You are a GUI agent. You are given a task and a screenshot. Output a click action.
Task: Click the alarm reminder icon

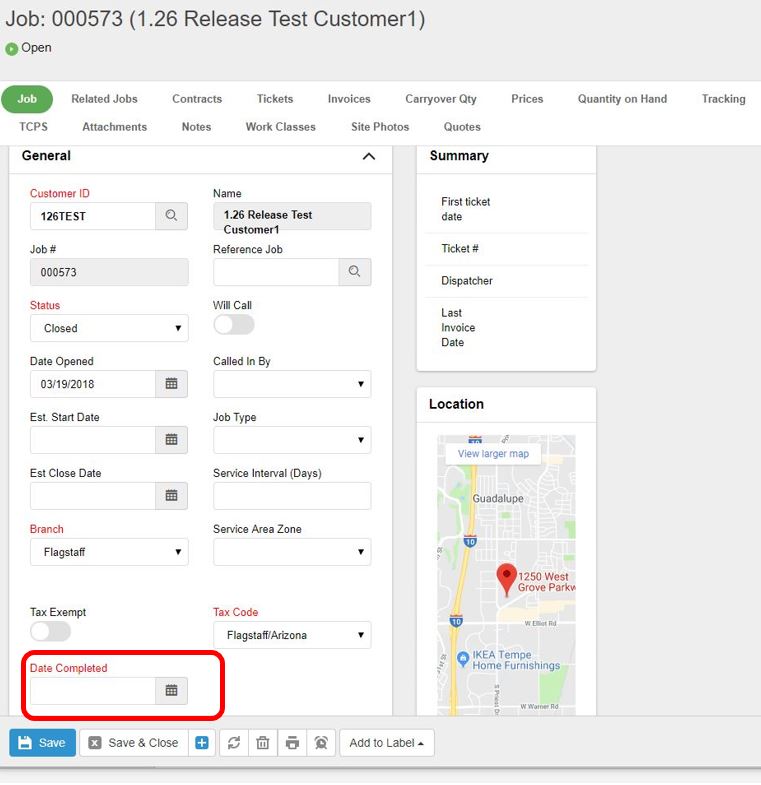click(321, 742)
